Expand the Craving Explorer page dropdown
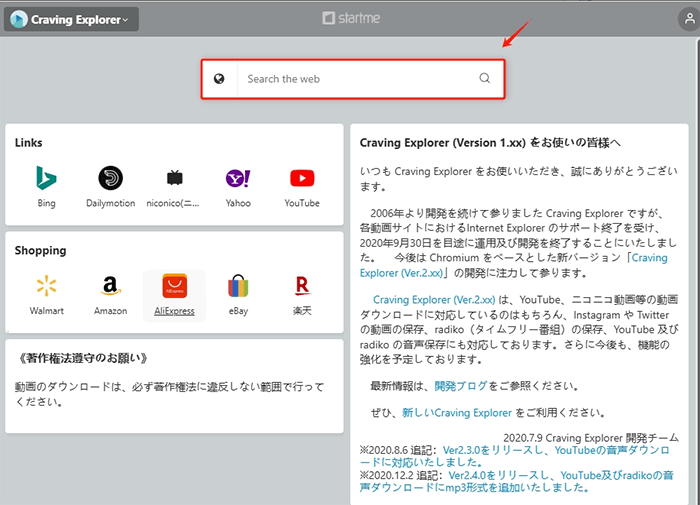 tap(71, 19)
